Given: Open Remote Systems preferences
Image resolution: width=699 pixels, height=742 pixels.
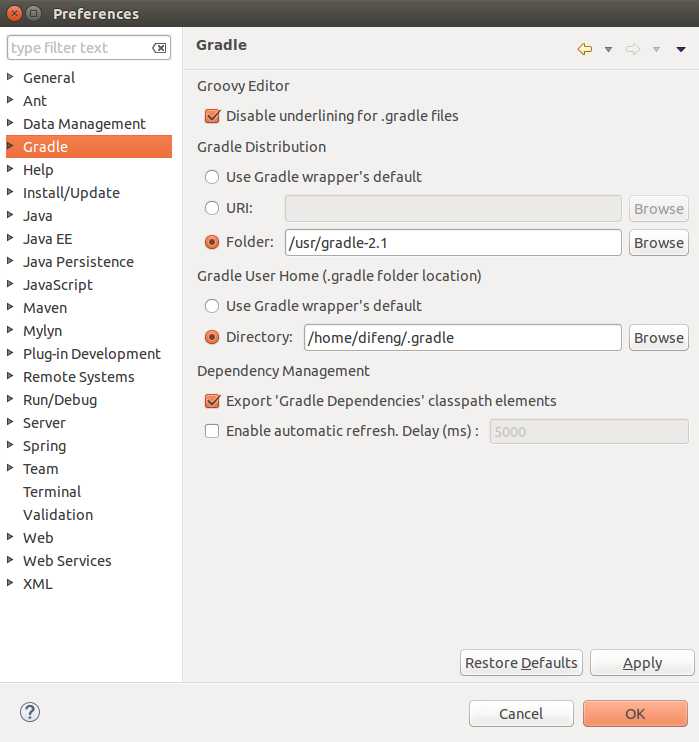Looking at the screenshot, I should coord(79,377).
